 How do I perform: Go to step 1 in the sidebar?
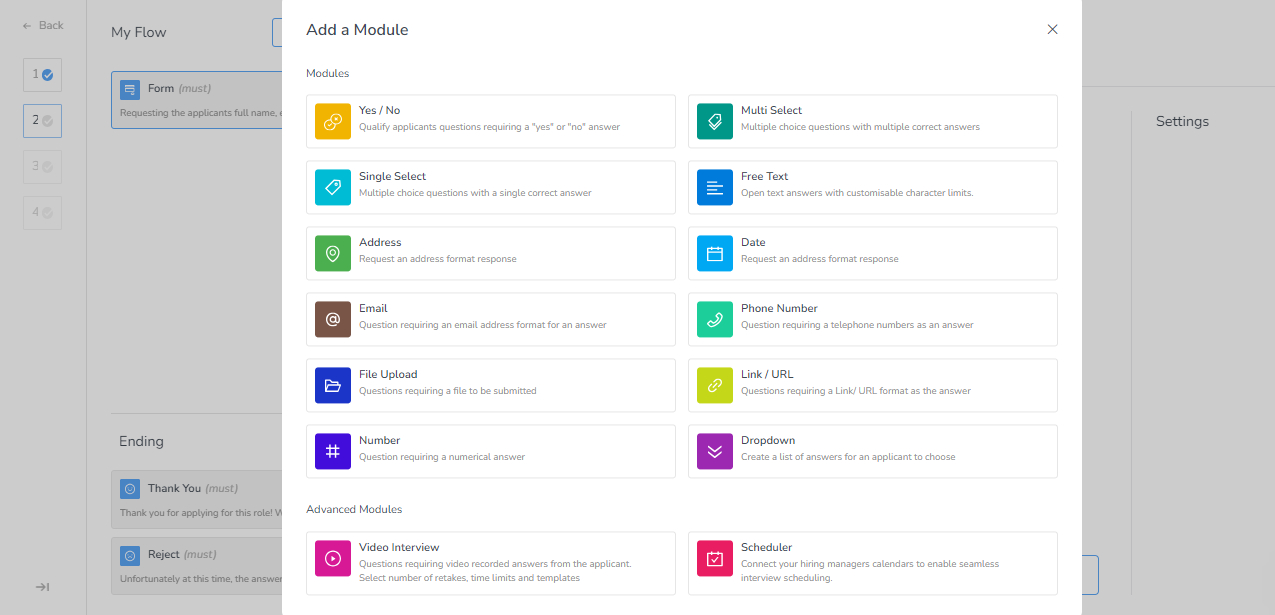tap(42, 74)
